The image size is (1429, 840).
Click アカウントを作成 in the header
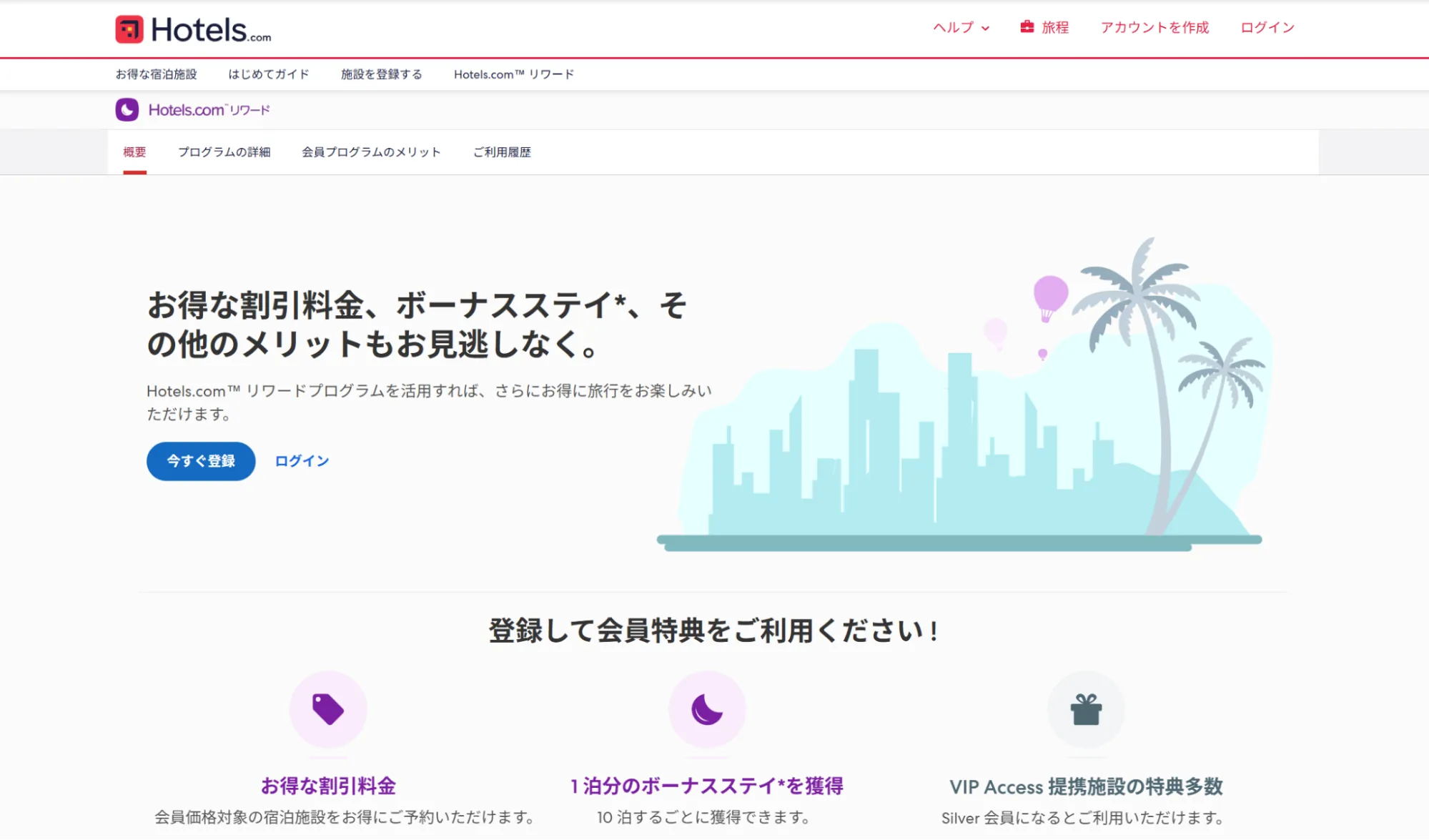coord(1154,27)
